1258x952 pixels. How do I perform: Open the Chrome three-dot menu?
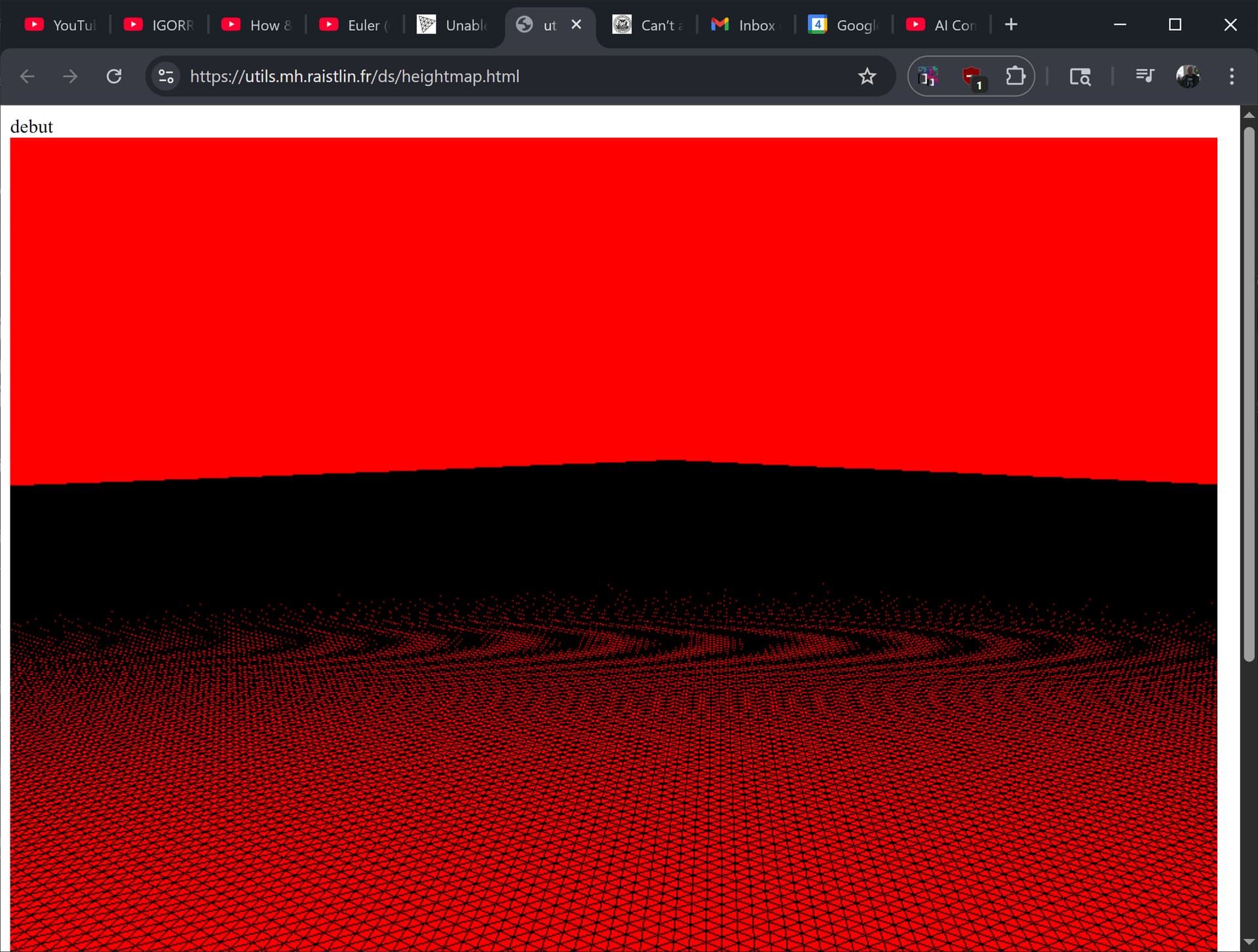pos(1232,77)
